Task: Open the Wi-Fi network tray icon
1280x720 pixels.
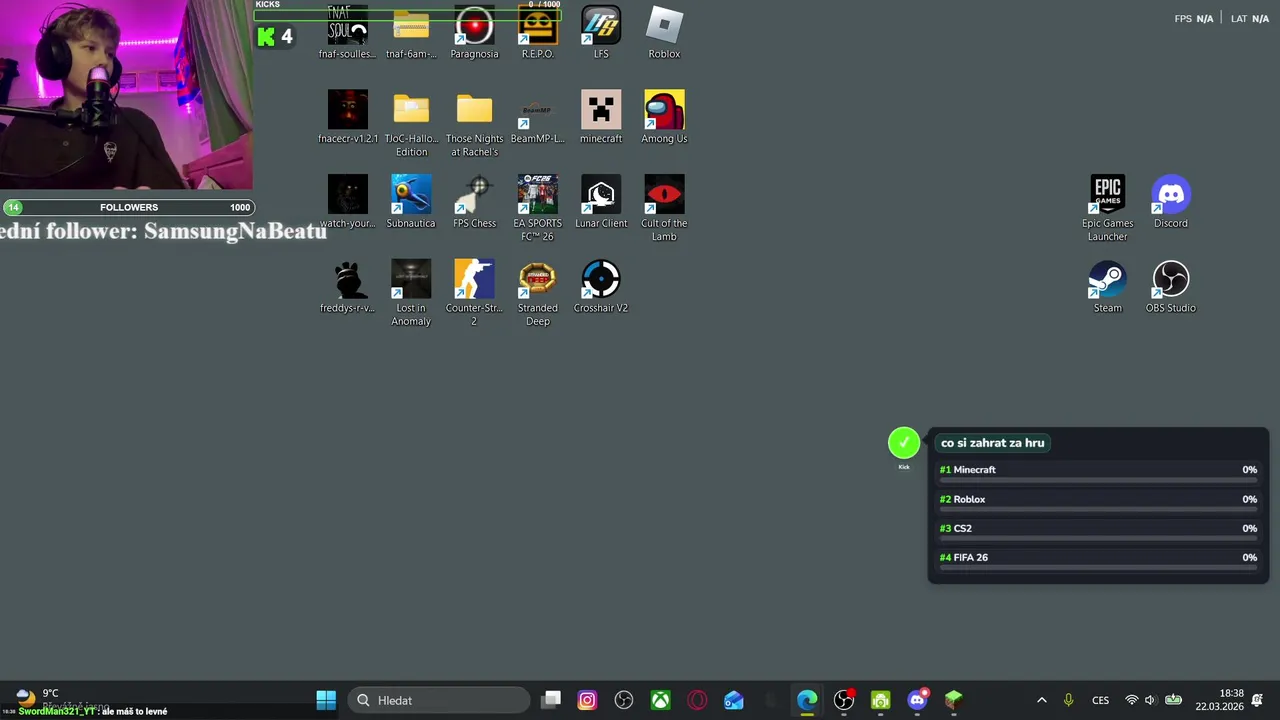Action: [1131, 700]
